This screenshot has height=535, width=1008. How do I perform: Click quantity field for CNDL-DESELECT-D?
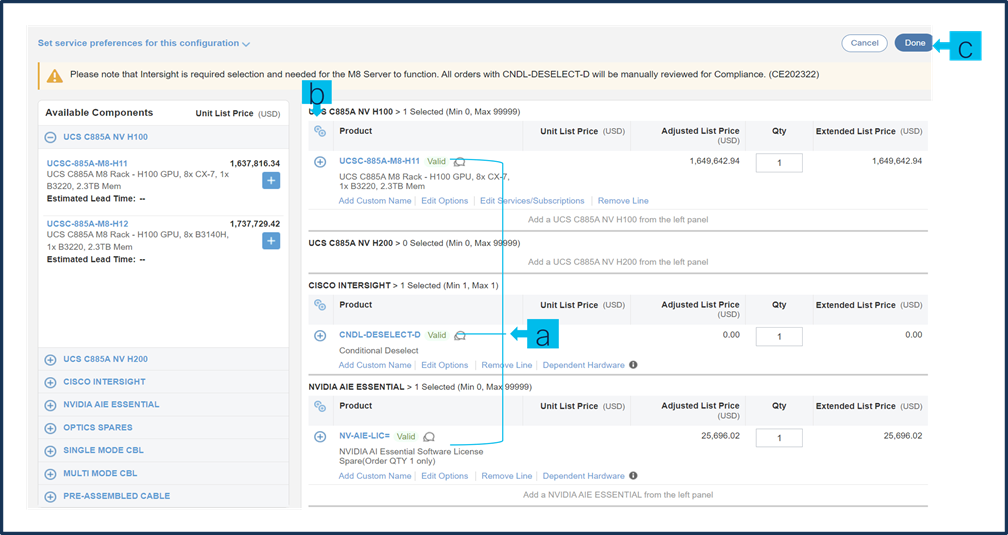779,336
